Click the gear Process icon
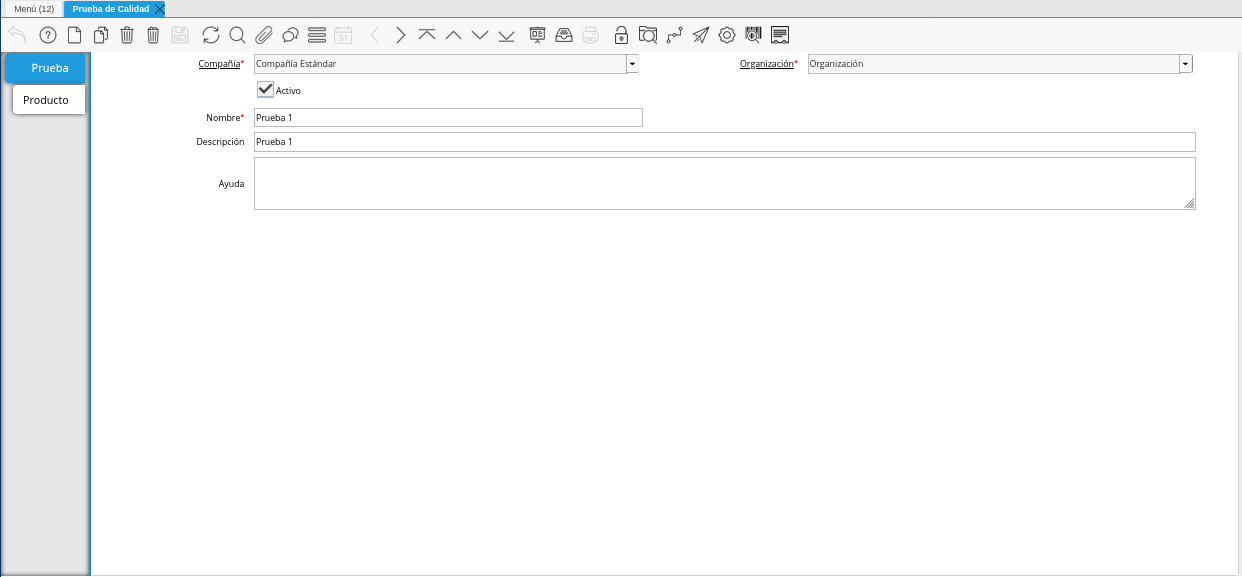This screenshot has height=577, width=1242. [x=727, y=35]
